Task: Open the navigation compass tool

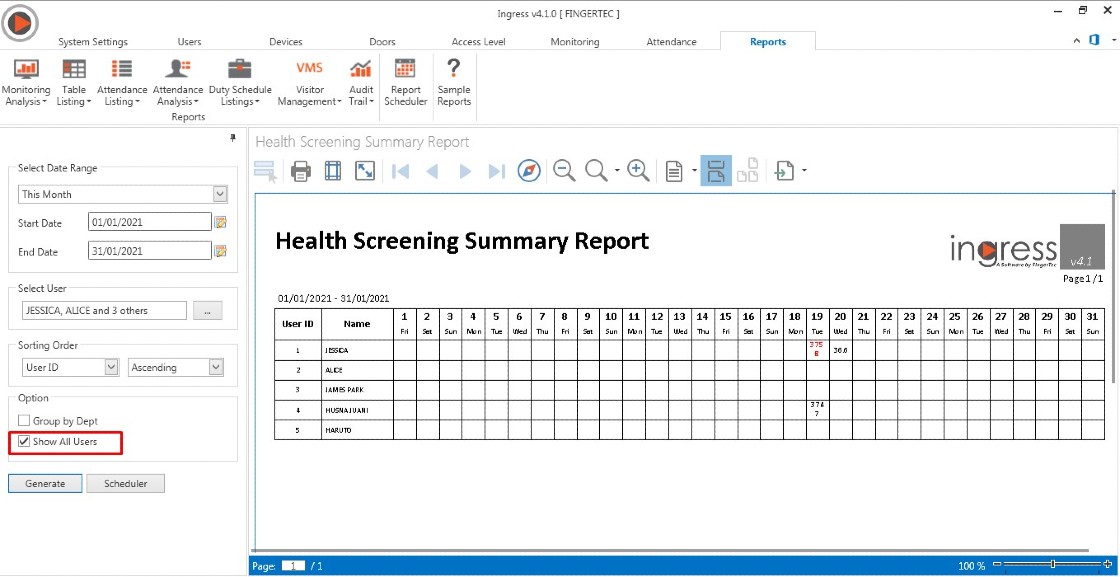Action: 529,171
